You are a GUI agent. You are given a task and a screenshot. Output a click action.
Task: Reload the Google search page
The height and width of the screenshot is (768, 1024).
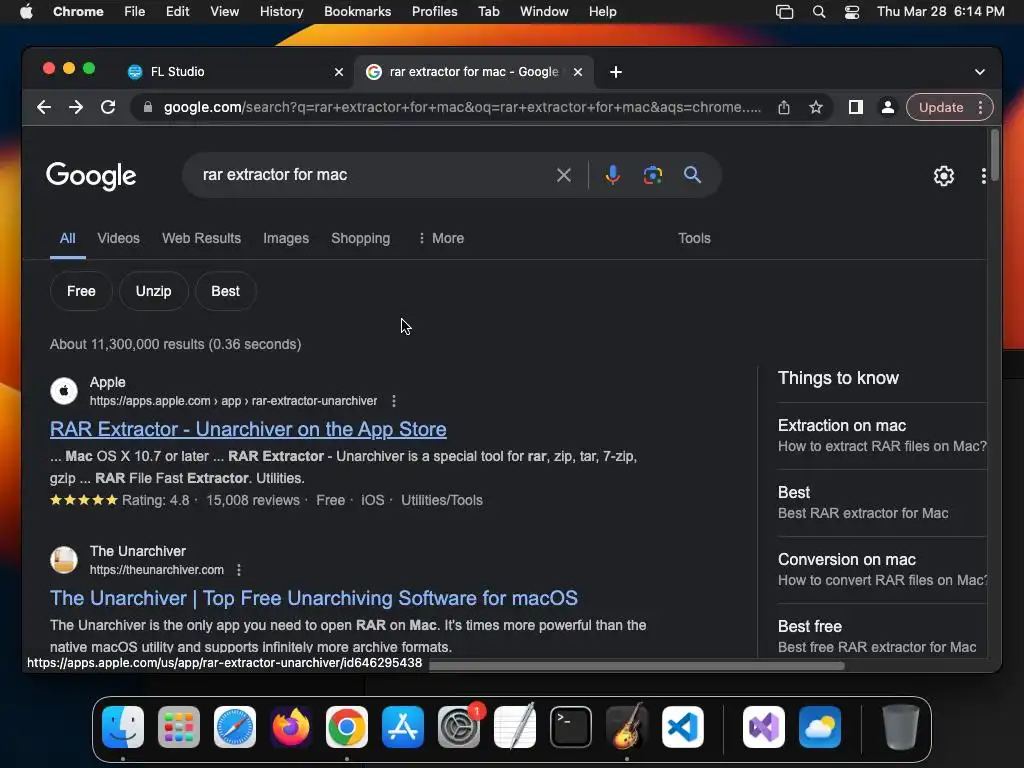tap(108, 107)
